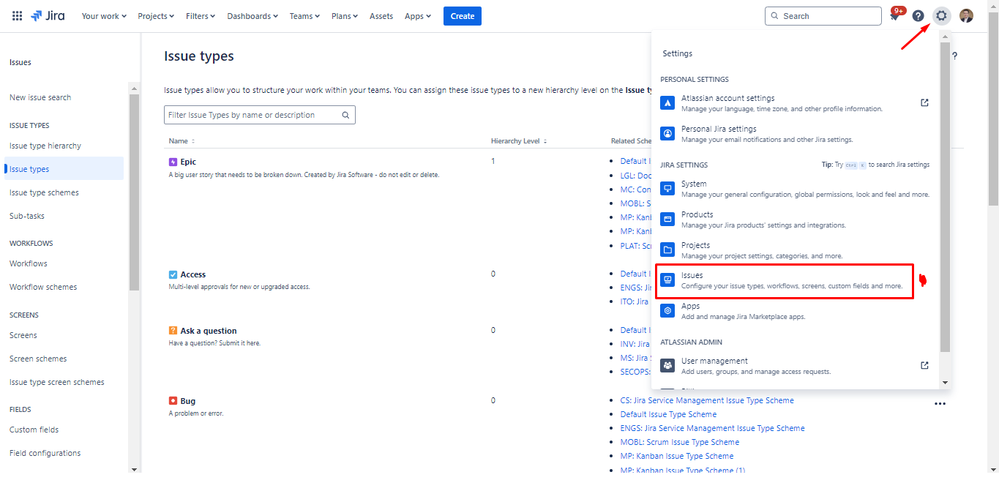Click the blue Create button

click(463, 16)
